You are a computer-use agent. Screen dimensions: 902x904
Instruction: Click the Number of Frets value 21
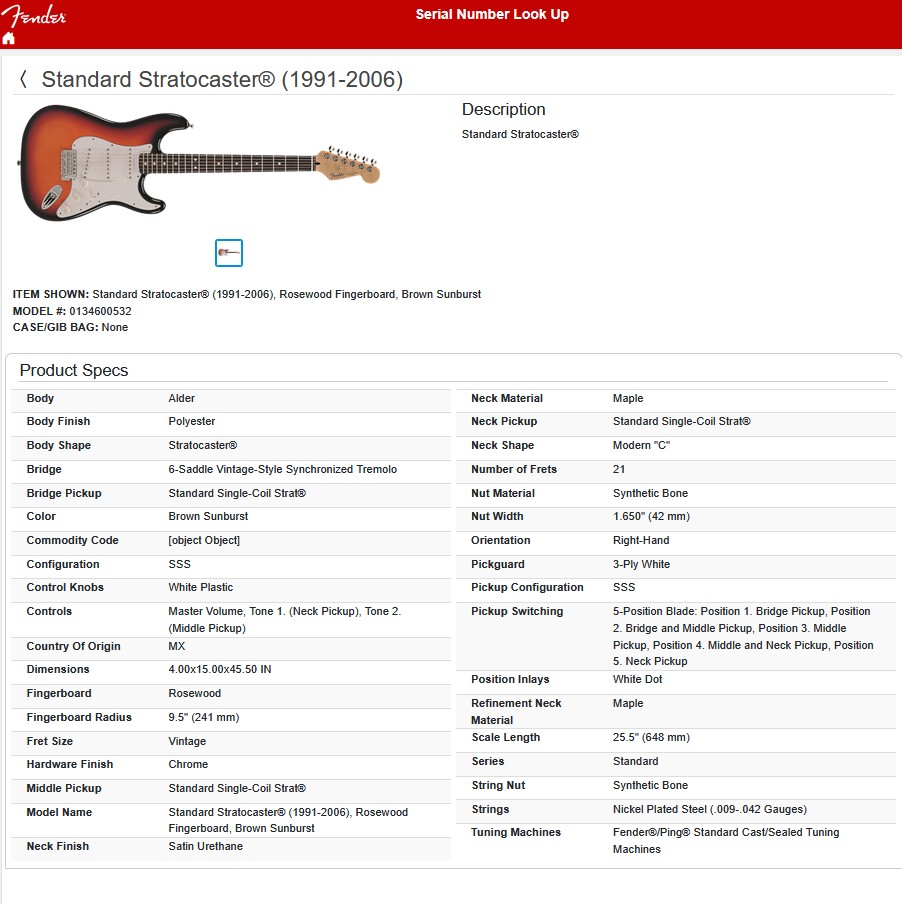pos(618,469)
